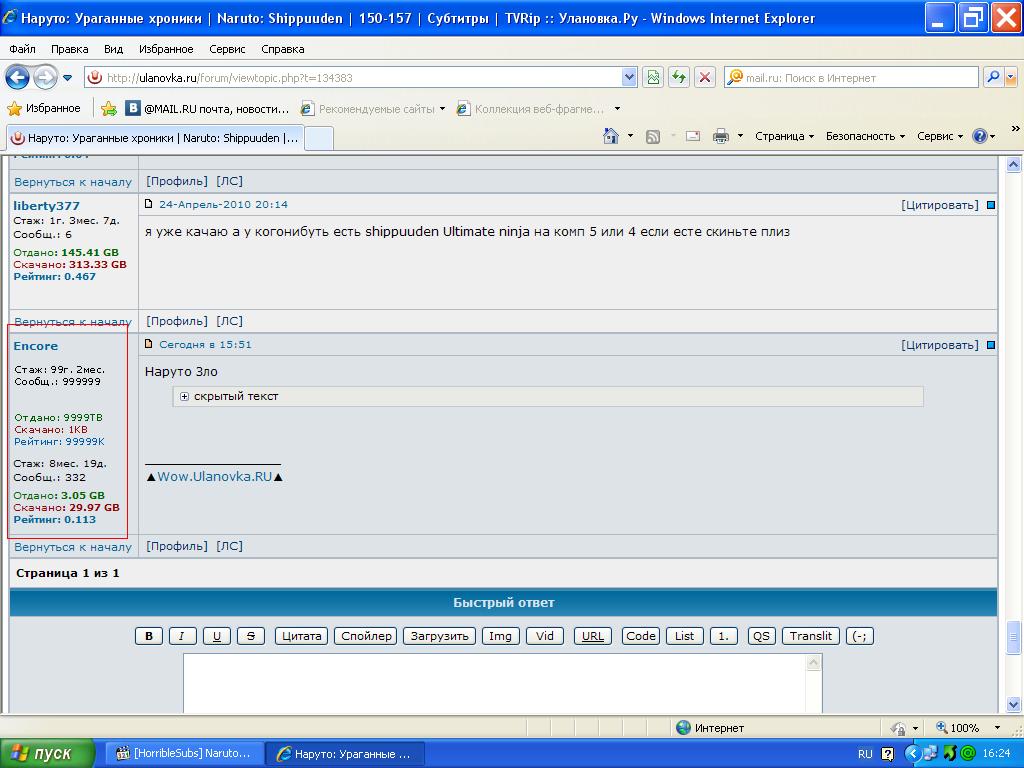Click the Stop loading red X icon

pos(705,77)
